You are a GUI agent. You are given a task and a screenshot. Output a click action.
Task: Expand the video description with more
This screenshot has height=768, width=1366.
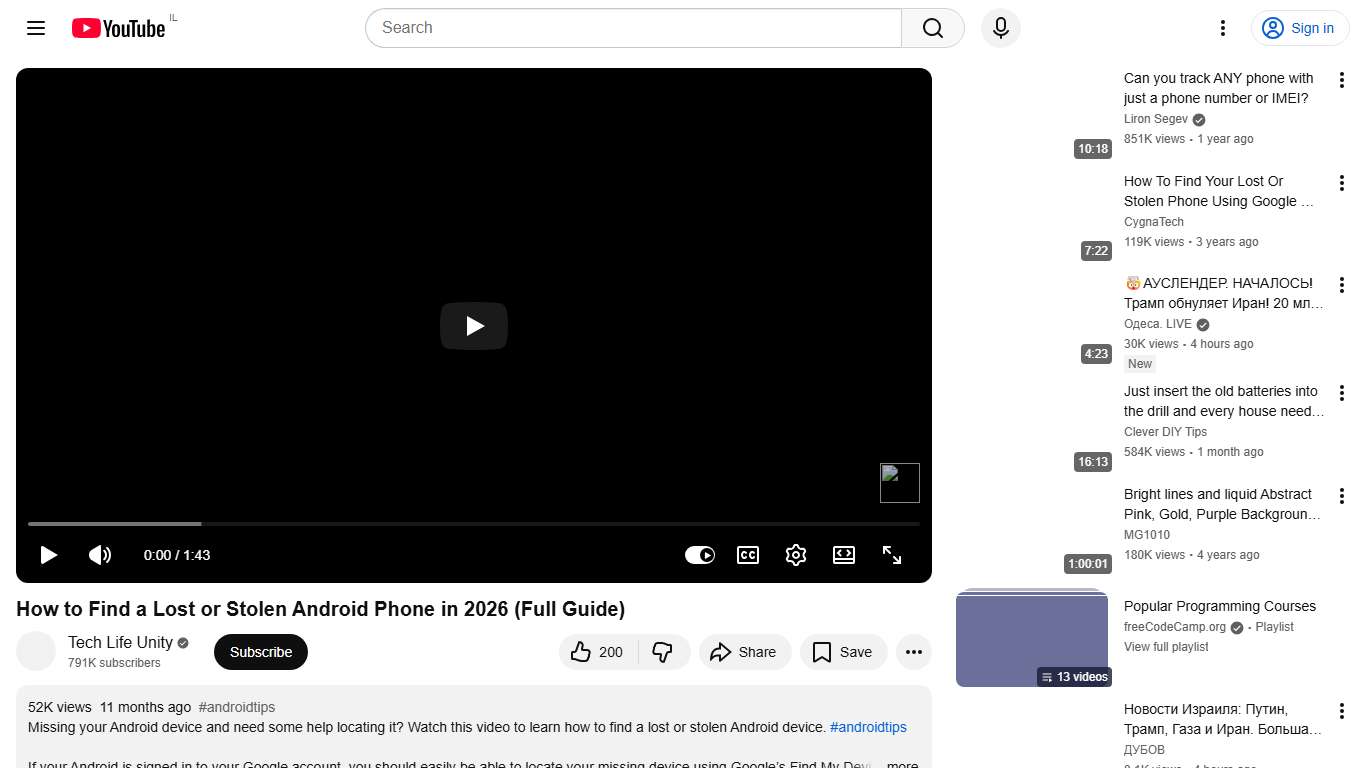click(x=901, y=763)
